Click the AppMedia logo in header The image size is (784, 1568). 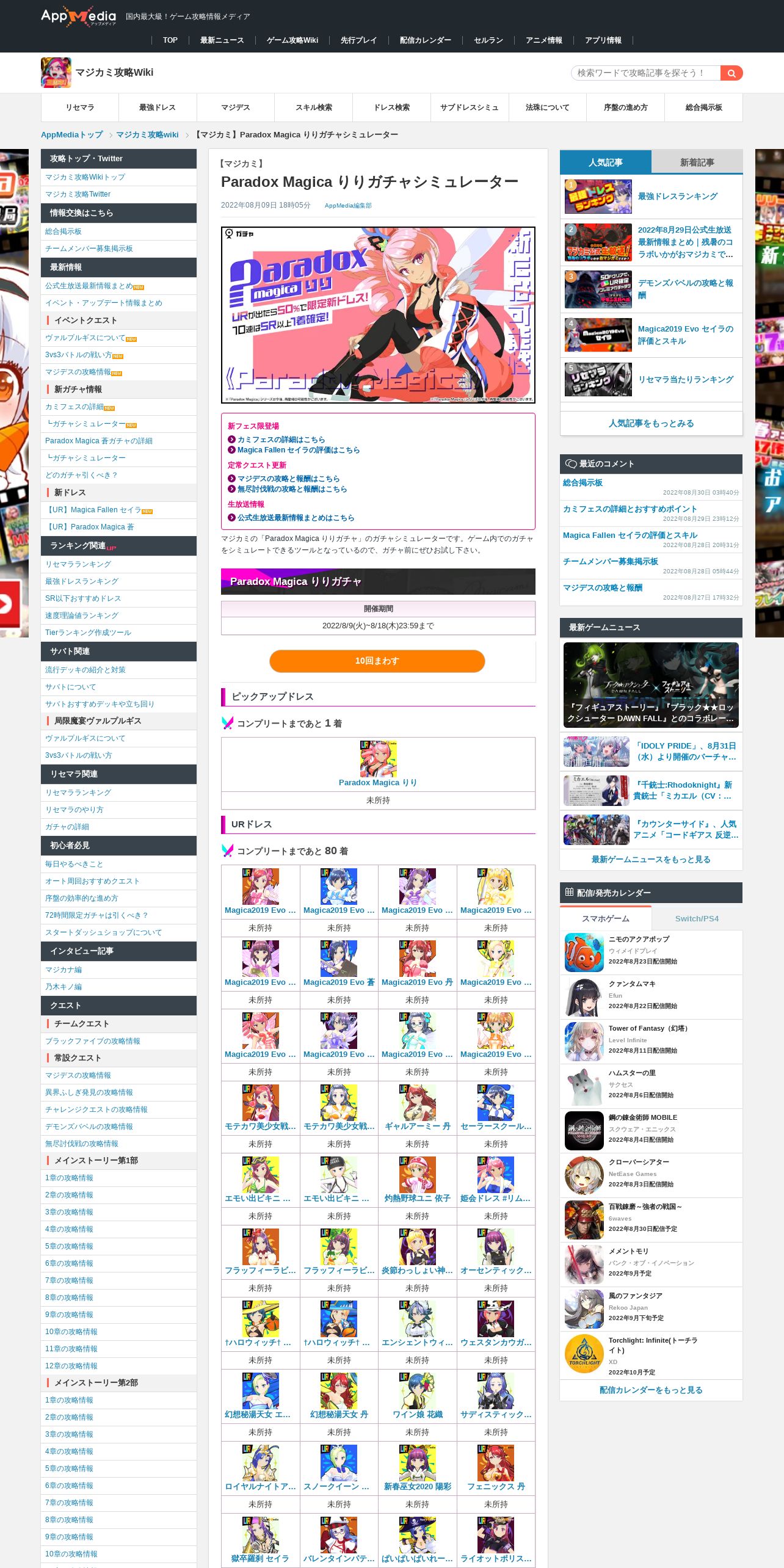click(78, 16)
